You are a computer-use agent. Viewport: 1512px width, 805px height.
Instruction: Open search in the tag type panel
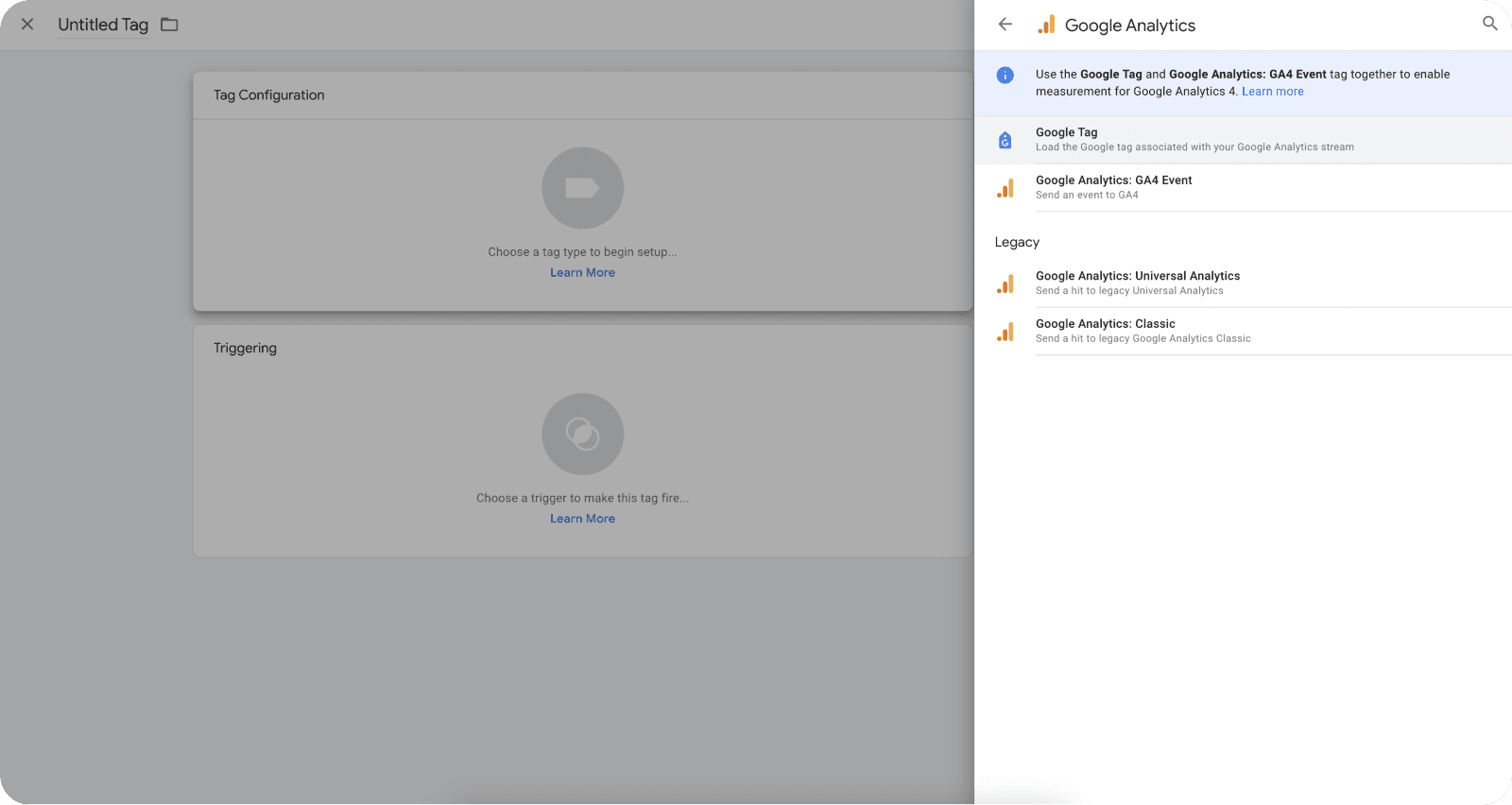tap(1489, 24)
